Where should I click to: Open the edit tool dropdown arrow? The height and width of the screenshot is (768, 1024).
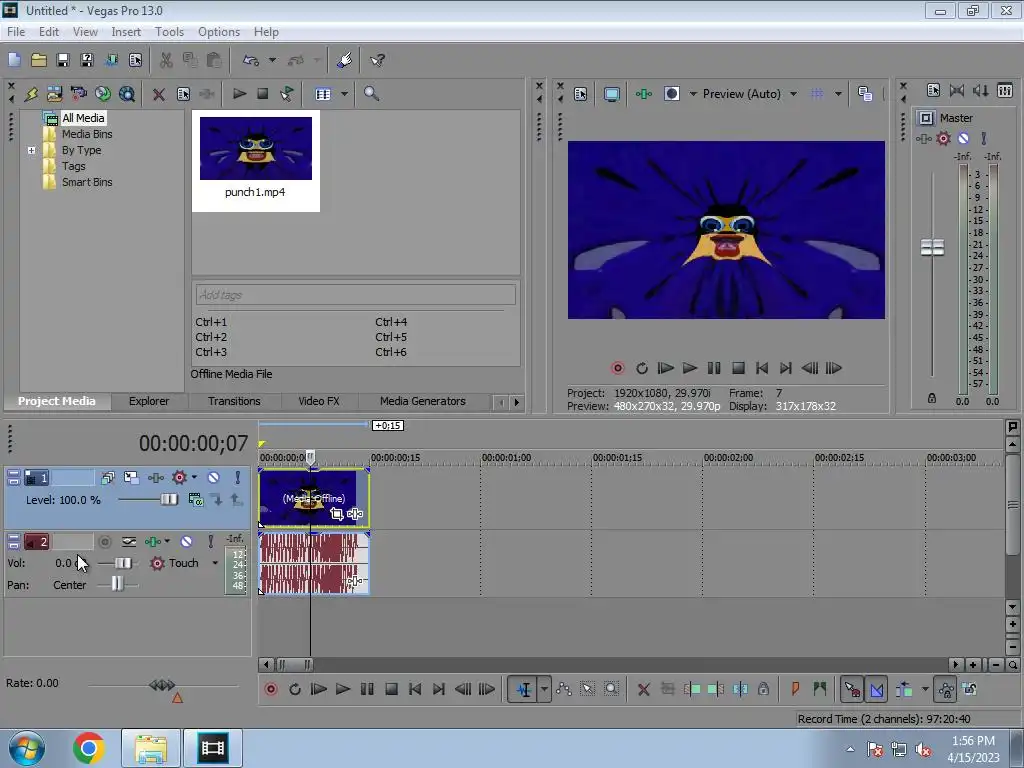pos(544,689)
